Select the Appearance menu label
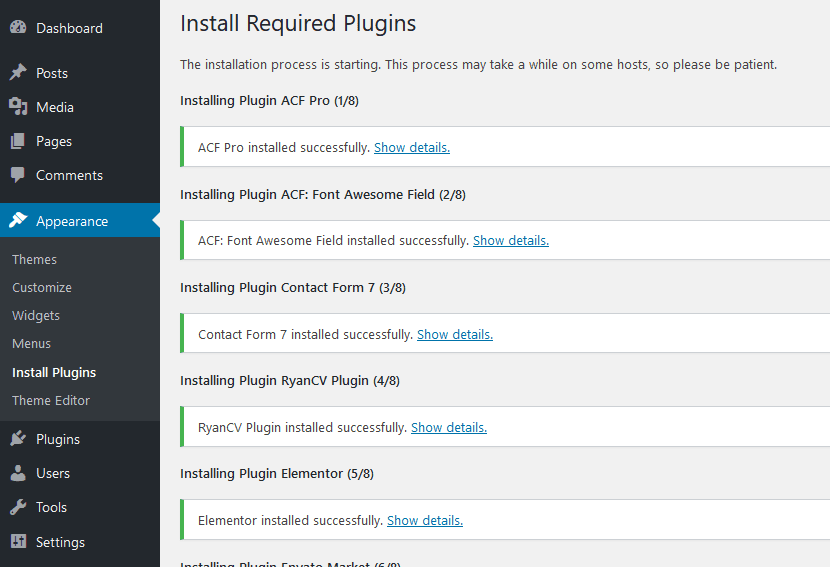Screen dimensions: 830x567 [72, 221]
